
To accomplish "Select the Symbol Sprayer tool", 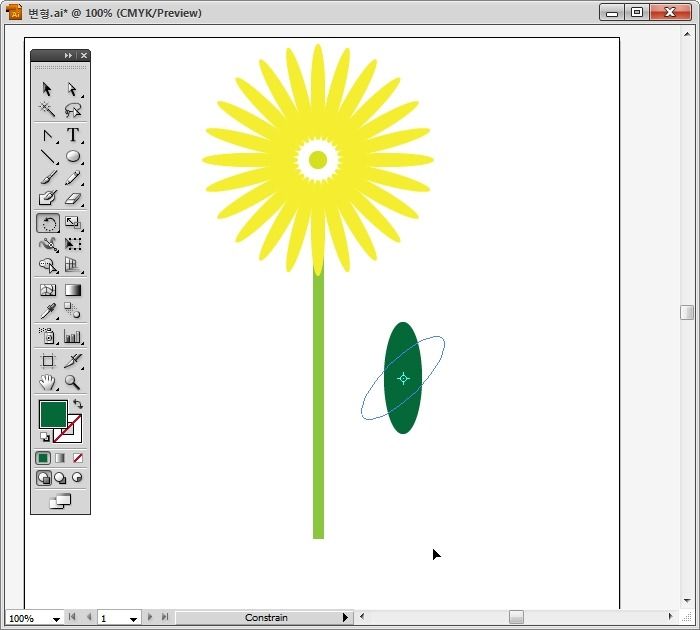I will pyautogui.click(x=47, y=336).
